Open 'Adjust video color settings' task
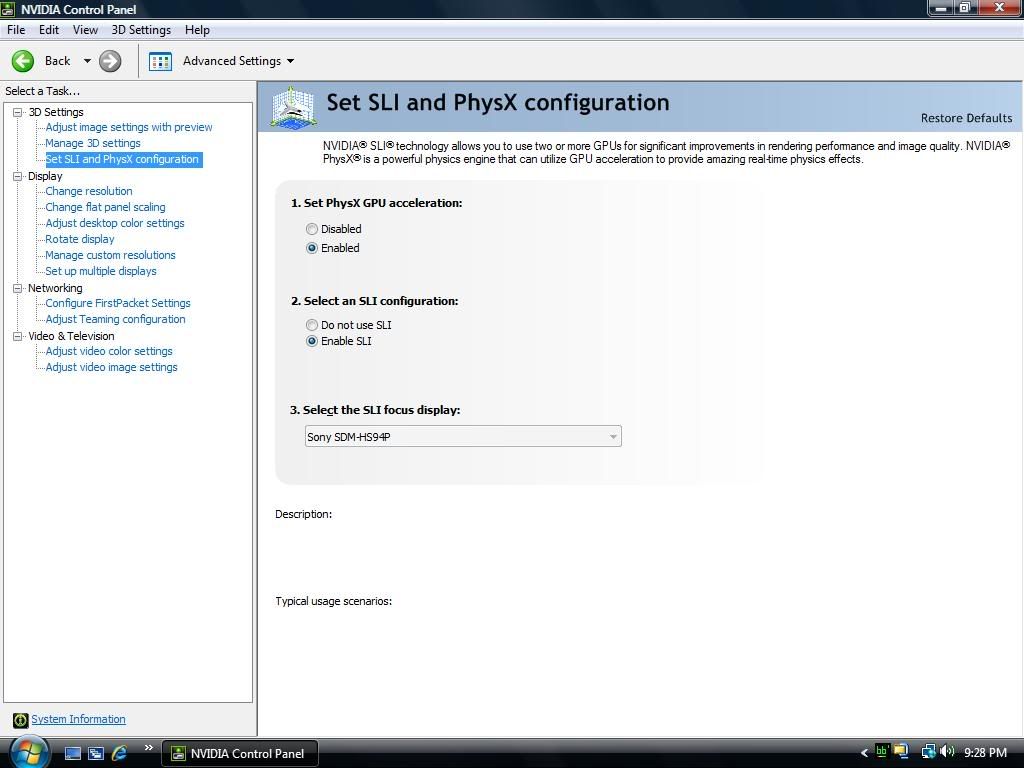The height and width of the screenshot is (768, 1024). coord(109,351)
